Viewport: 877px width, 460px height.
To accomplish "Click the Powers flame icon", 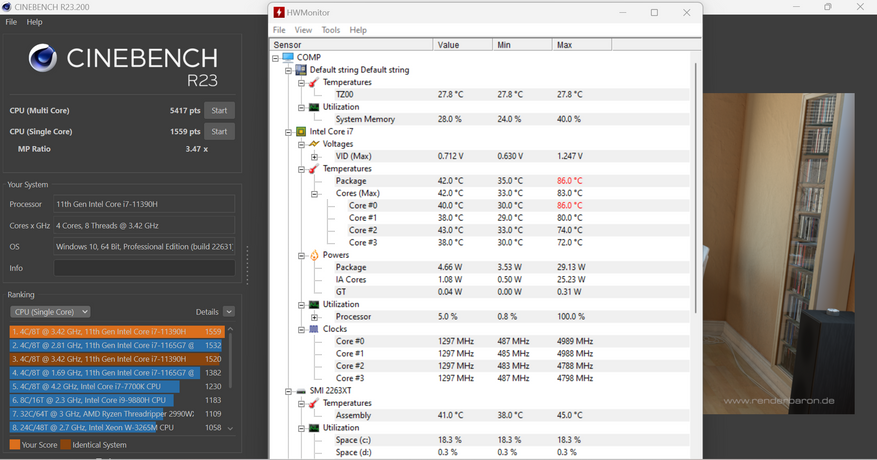I will pos(314,255).
